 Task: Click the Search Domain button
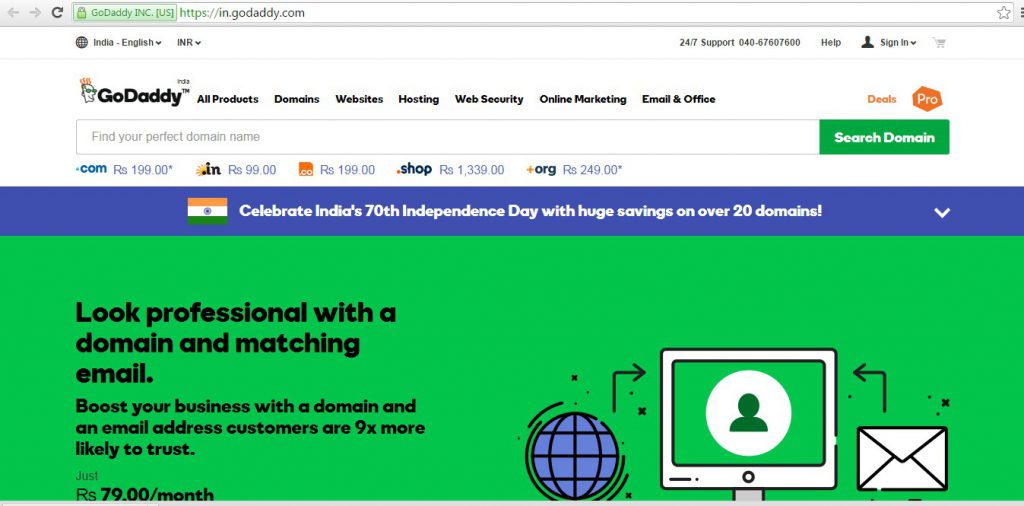point(884,137)
